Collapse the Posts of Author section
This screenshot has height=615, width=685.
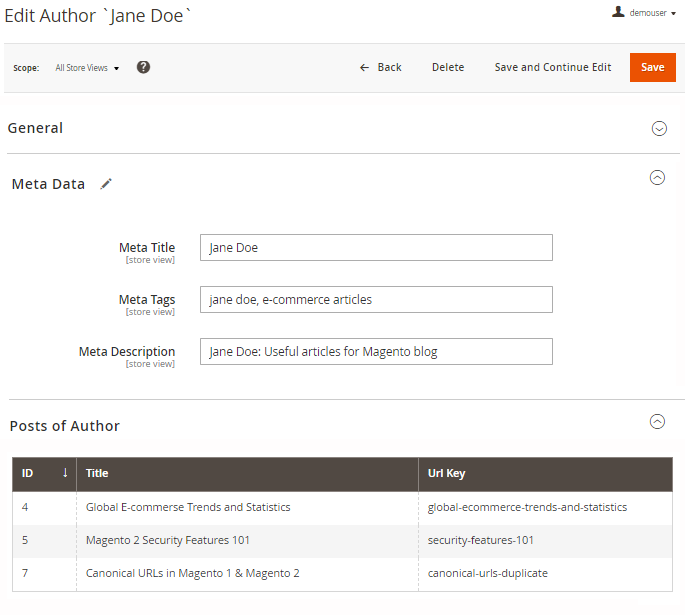pos(657,422)
